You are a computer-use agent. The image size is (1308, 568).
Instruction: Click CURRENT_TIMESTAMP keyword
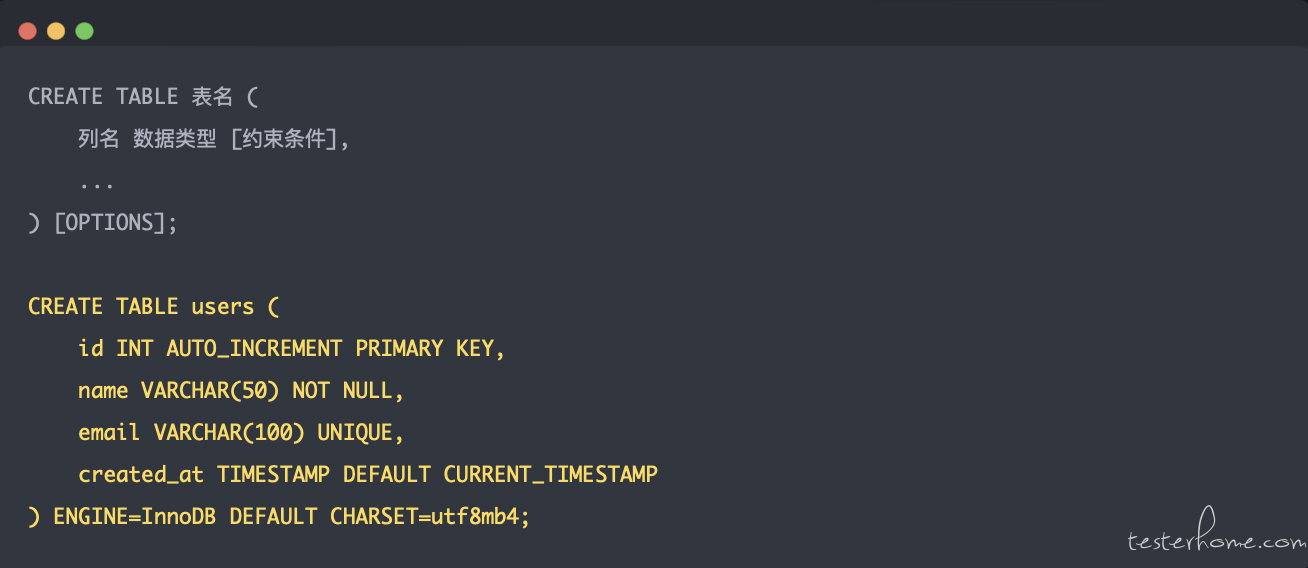click(551, 474)
